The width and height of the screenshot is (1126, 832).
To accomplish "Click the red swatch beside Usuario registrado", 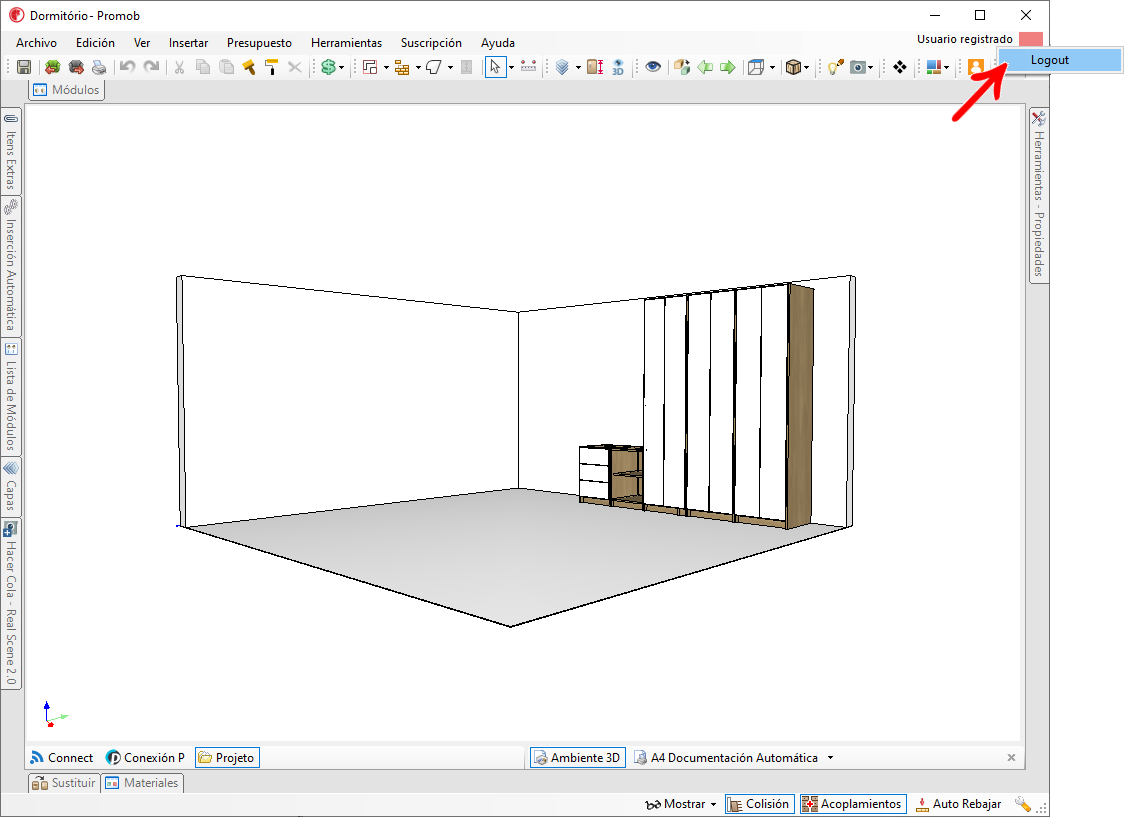I will pos(1031,39).
